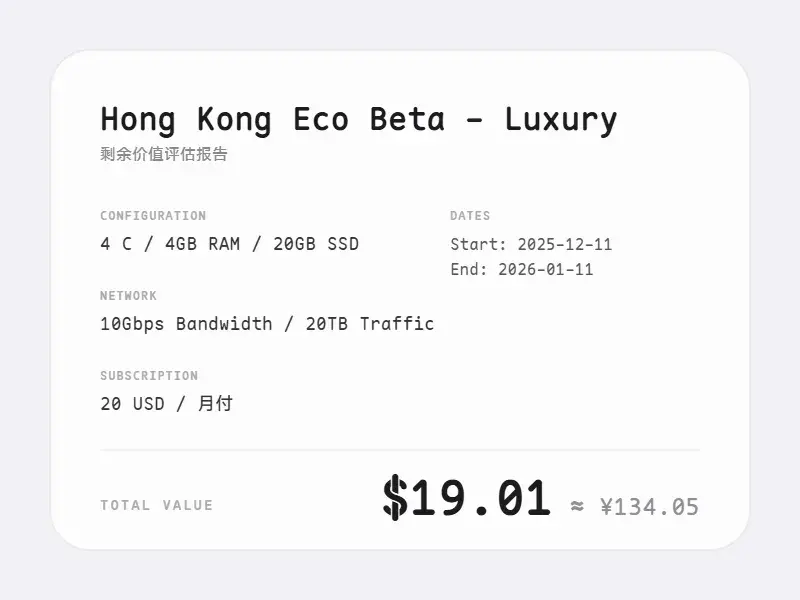Viewport: 800px width, 600px height.
Task: Click the approximately-equal ≈ symbol
Action: (577, 507)
